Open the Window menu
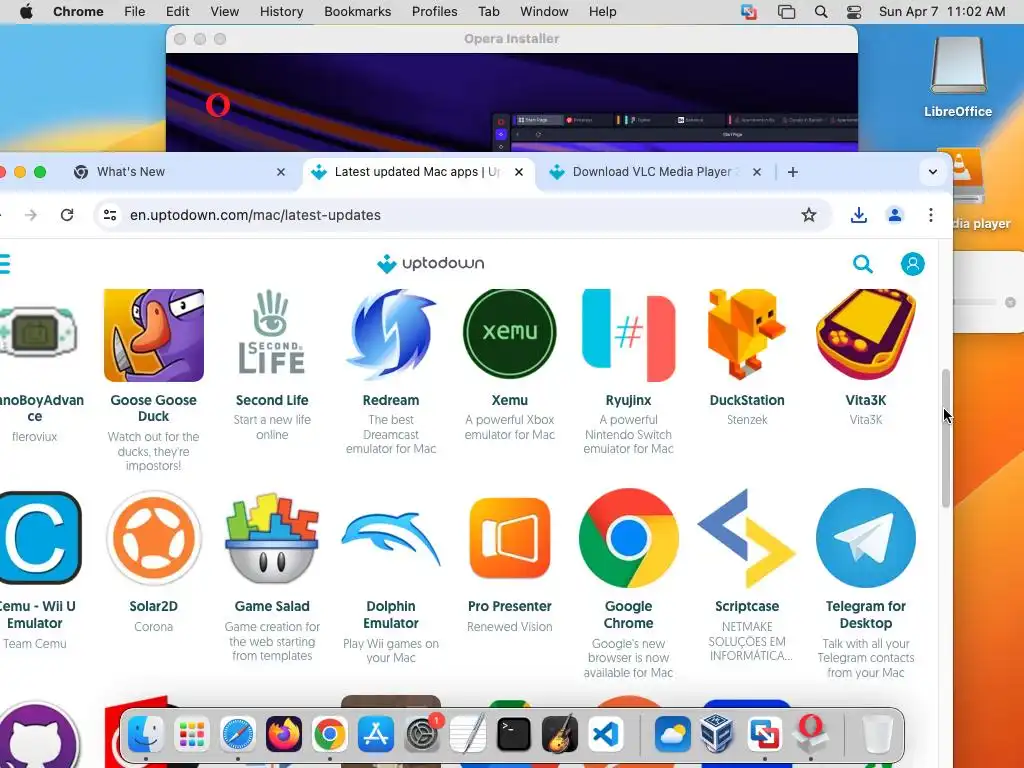 point(544,12)
